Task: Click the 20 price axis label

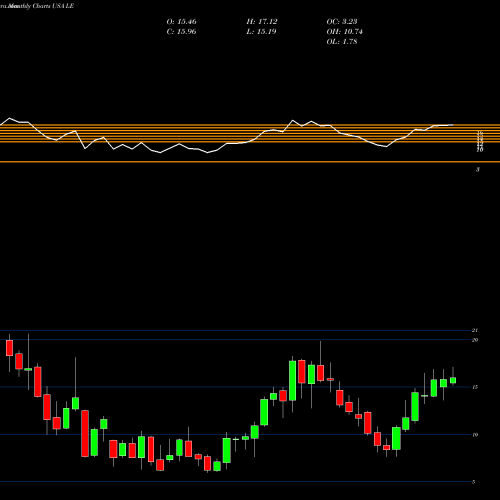Action: click(475, 340)
